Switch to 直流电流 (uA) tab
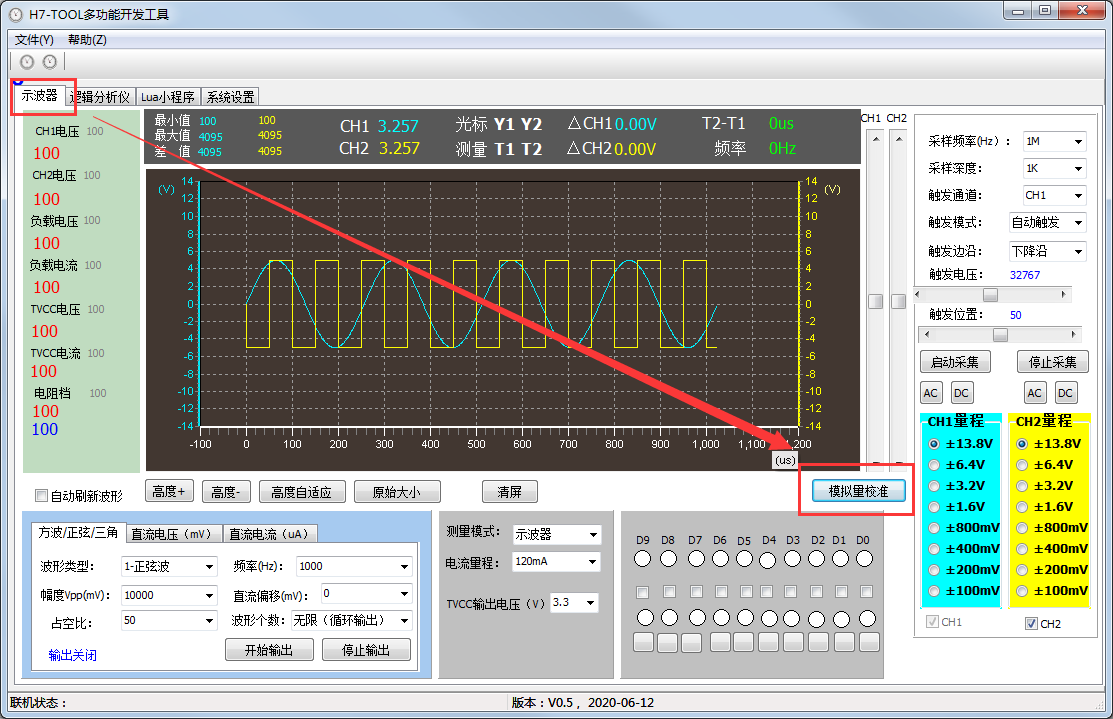This screenshot has width=1113, height=719. 269,534
